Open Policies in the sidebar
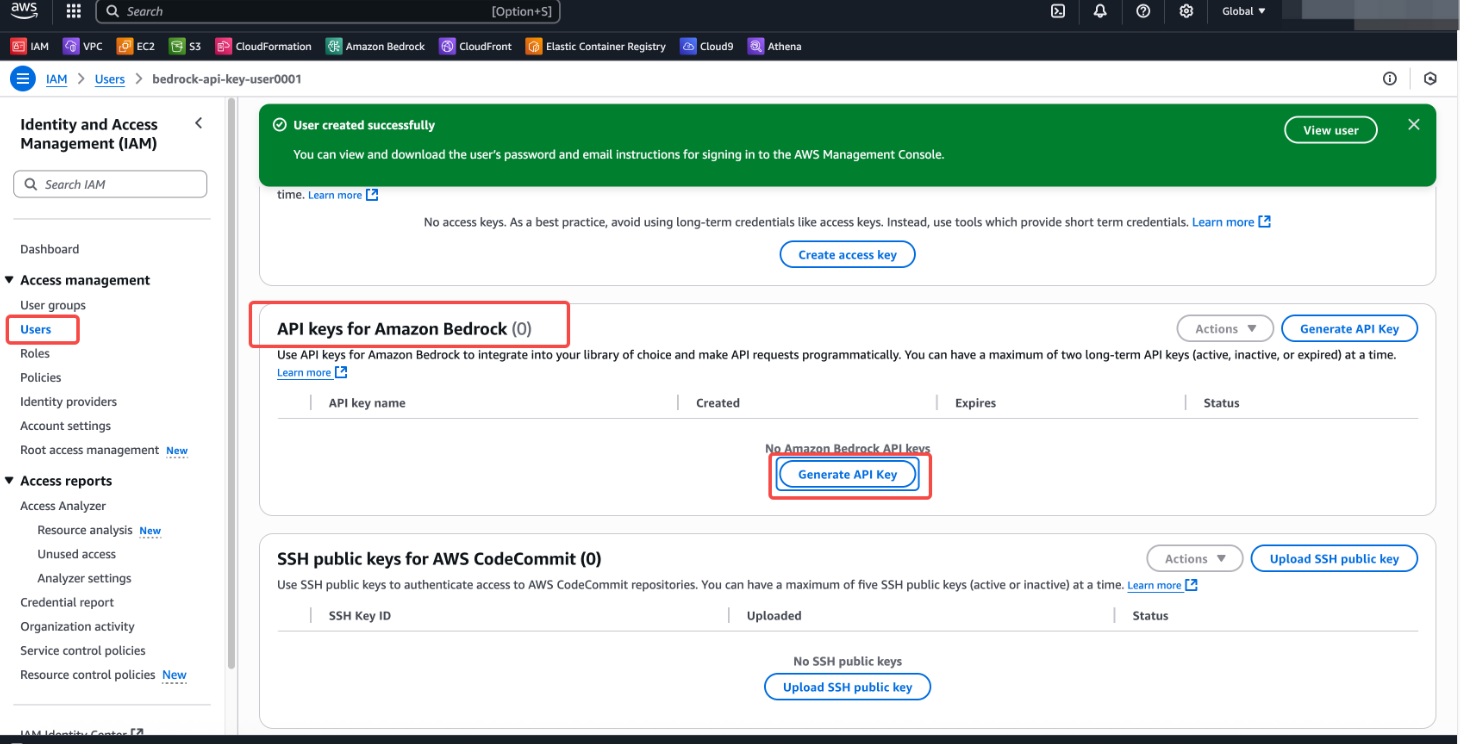This screenshot has height=744, width=1460. coord(41,377)
